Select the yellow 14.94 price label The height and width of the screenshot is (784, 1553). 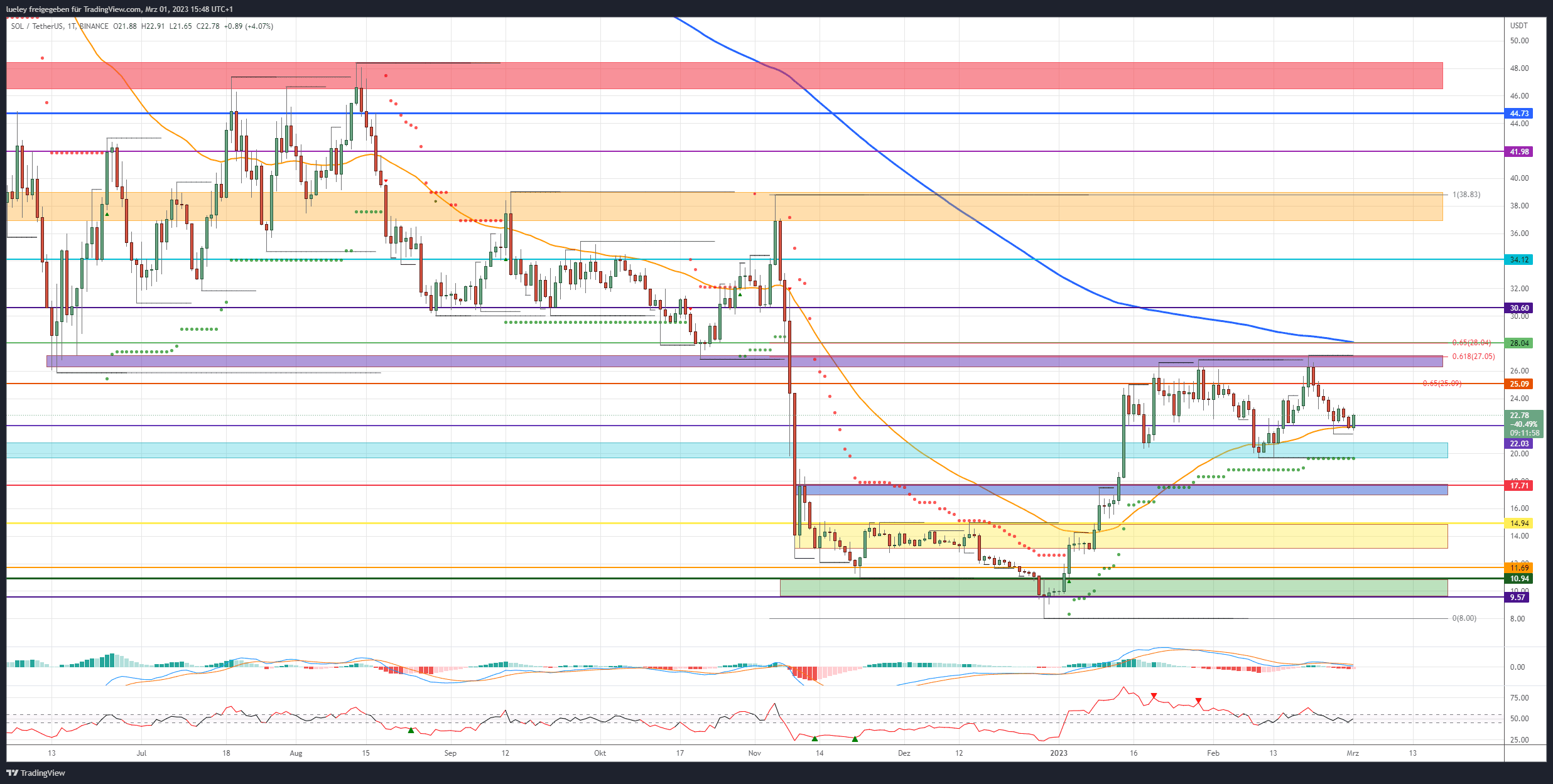[1519, 524]
